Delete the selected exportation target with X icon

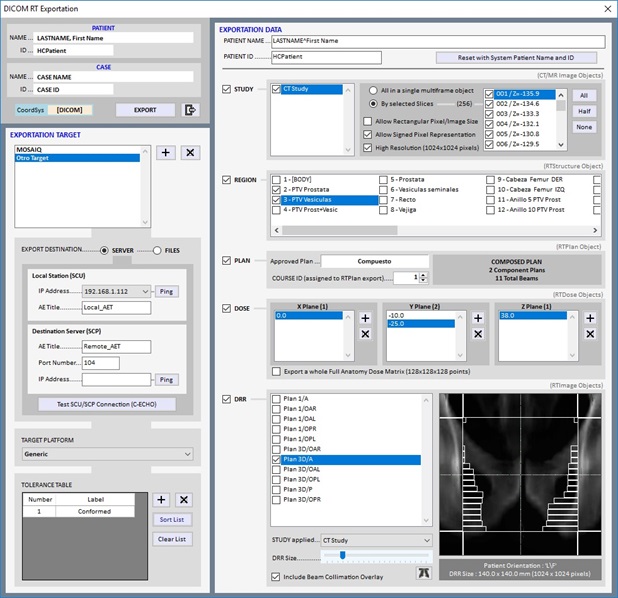point(190,152)
